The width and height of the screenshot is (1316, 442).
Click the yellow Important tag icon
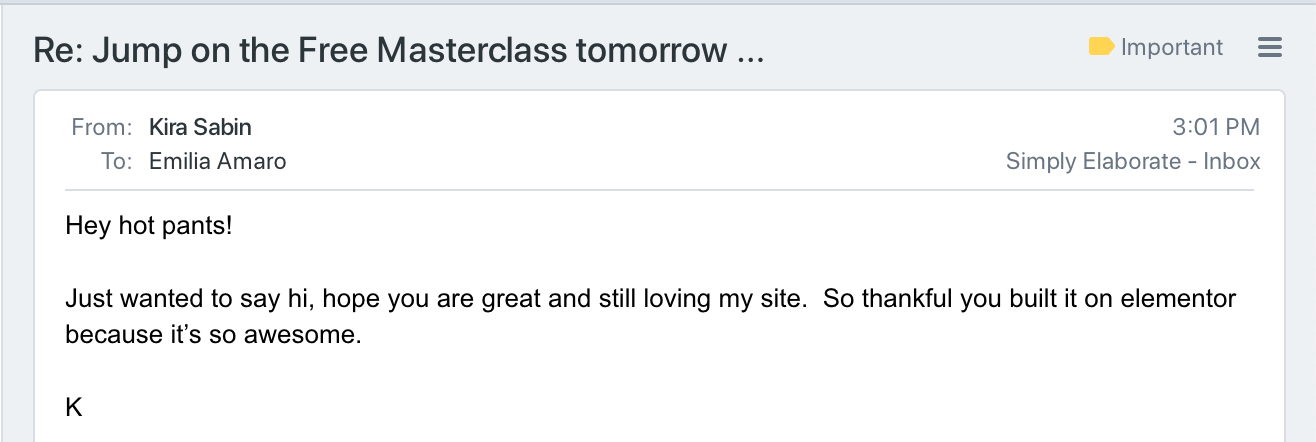click(1101, 47)
